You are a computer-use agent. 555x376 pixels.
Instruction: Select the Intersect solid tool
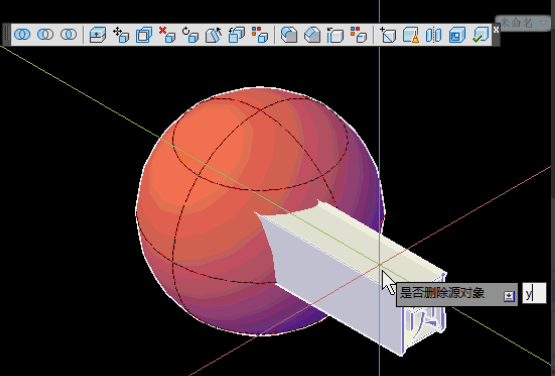(68, 34)
